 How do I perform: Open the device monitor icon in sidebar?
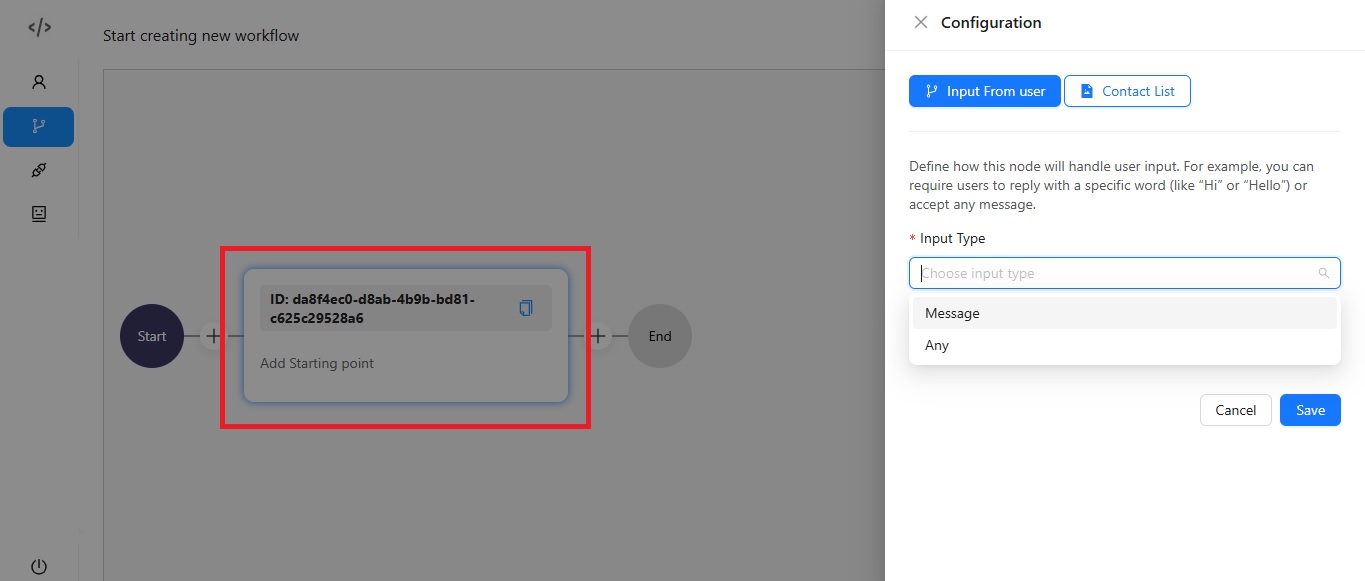[x=38, y=213]
